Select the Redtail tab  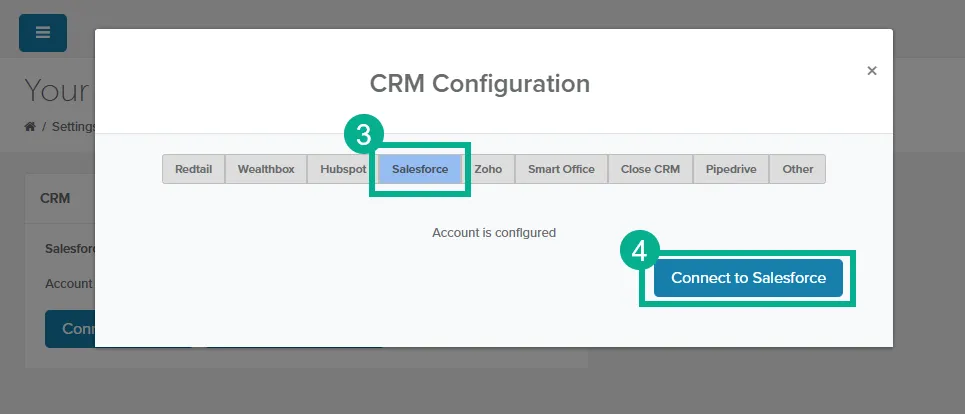(x=193, y=169)
